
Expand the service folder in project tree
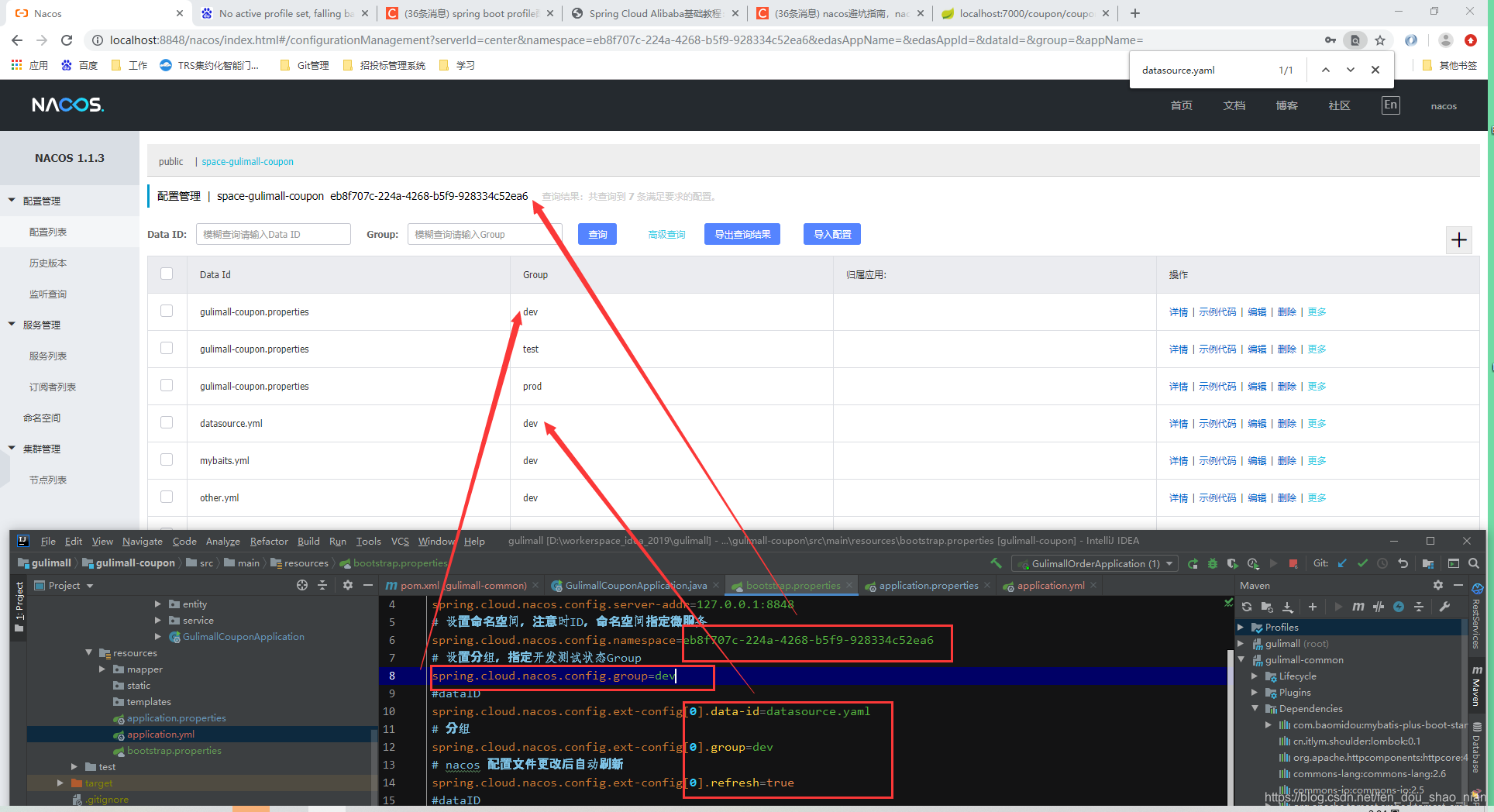[157, 620]
